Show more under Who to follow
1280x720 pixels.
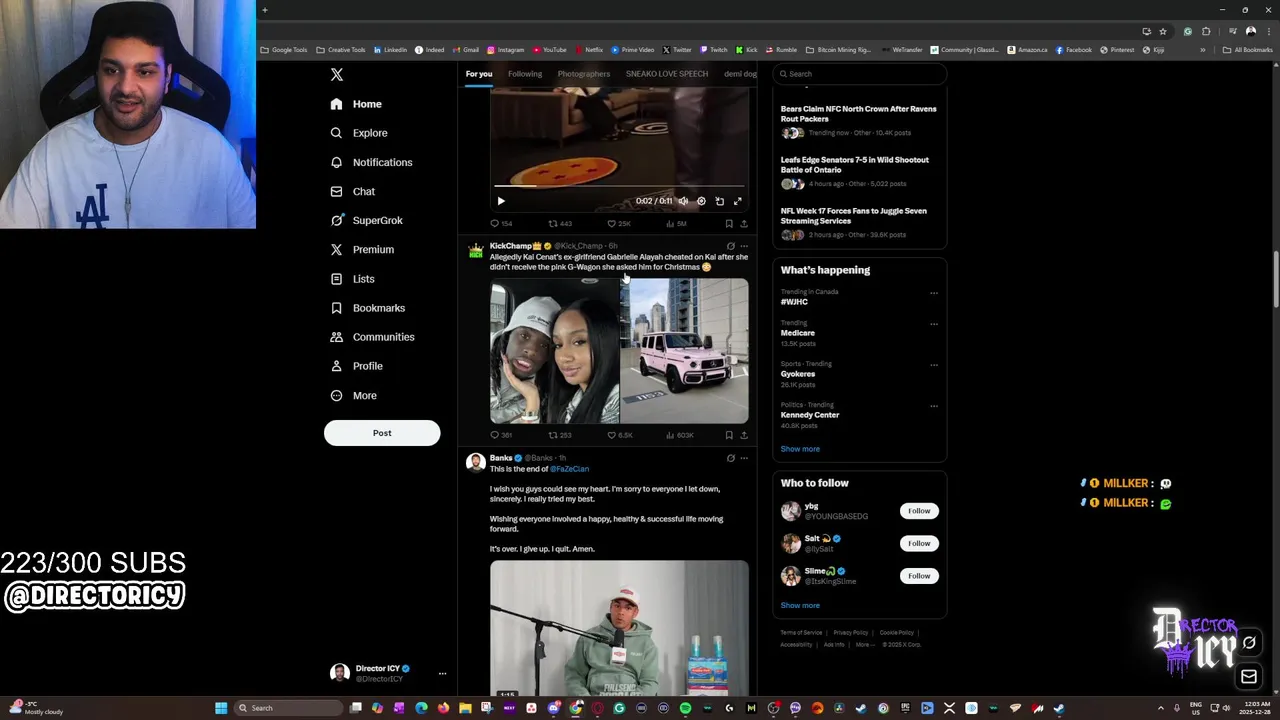(800, 605)
